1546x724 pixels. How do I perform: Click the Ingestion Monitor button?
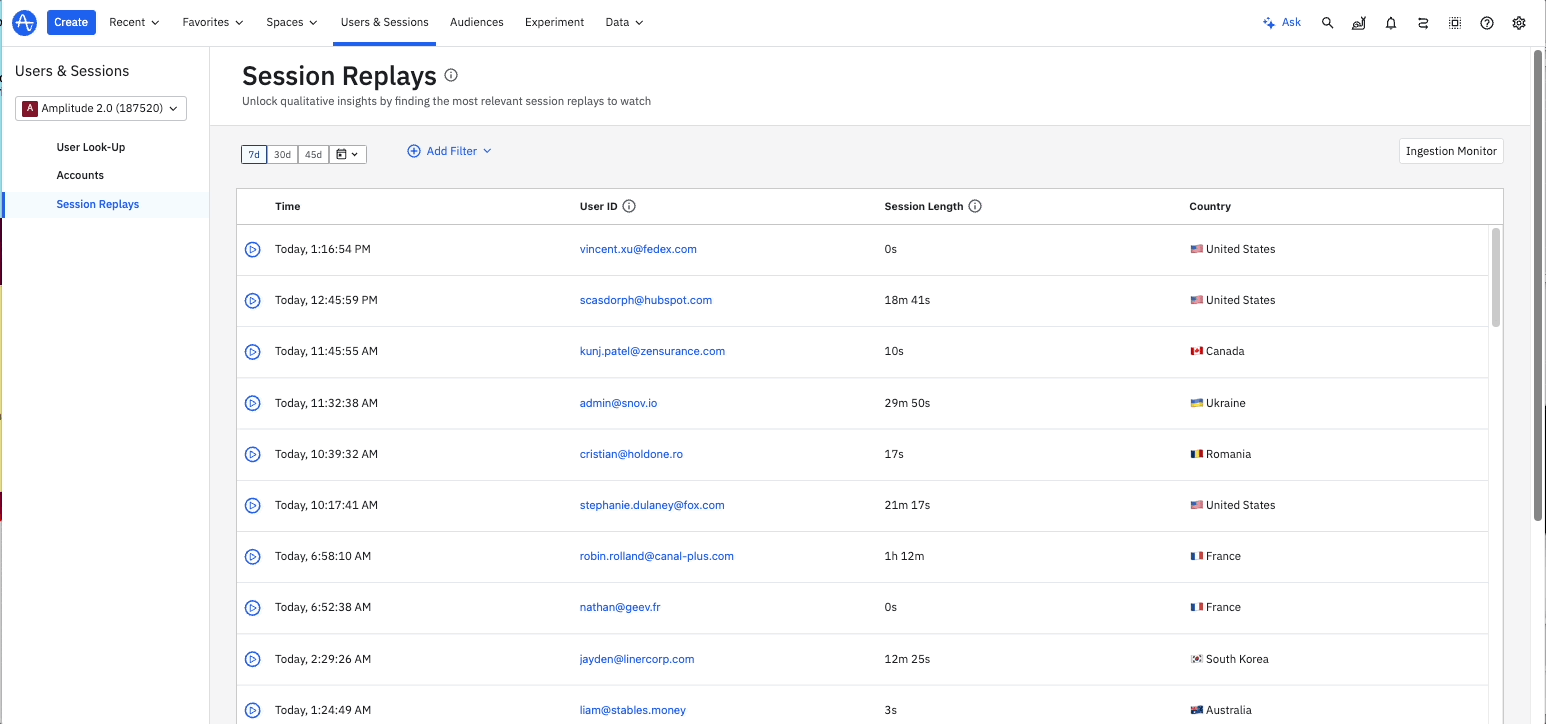[1450, 151]
